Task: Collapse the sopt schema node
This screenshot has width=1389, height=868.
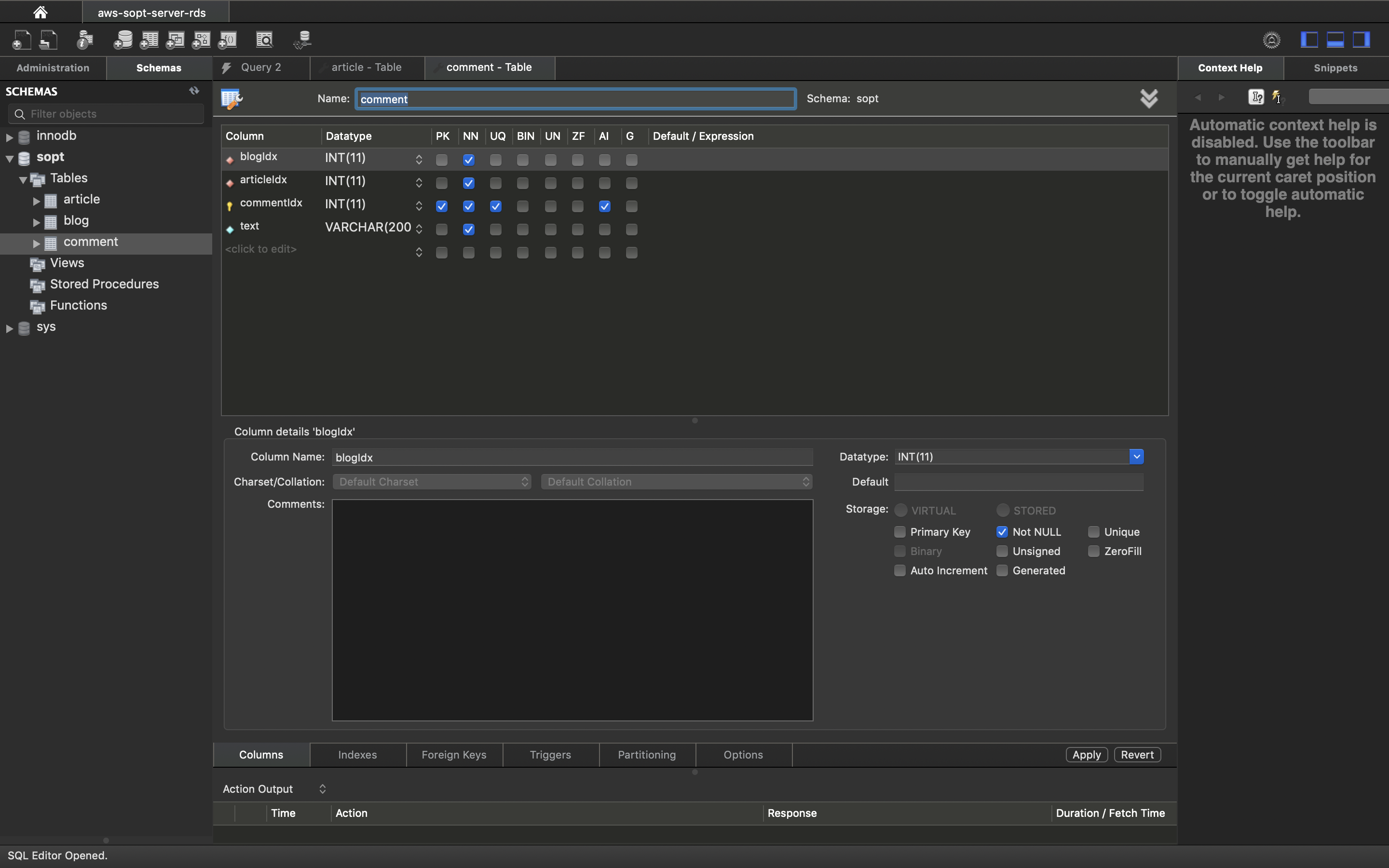Action: coord(10,159)
